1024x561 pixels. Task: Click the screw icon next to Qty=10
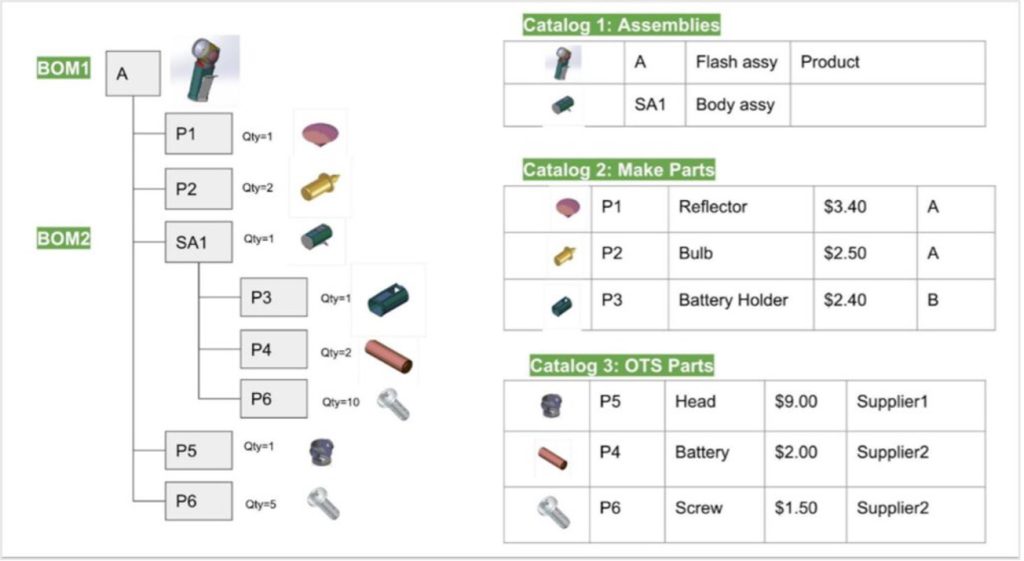(393, 404)
